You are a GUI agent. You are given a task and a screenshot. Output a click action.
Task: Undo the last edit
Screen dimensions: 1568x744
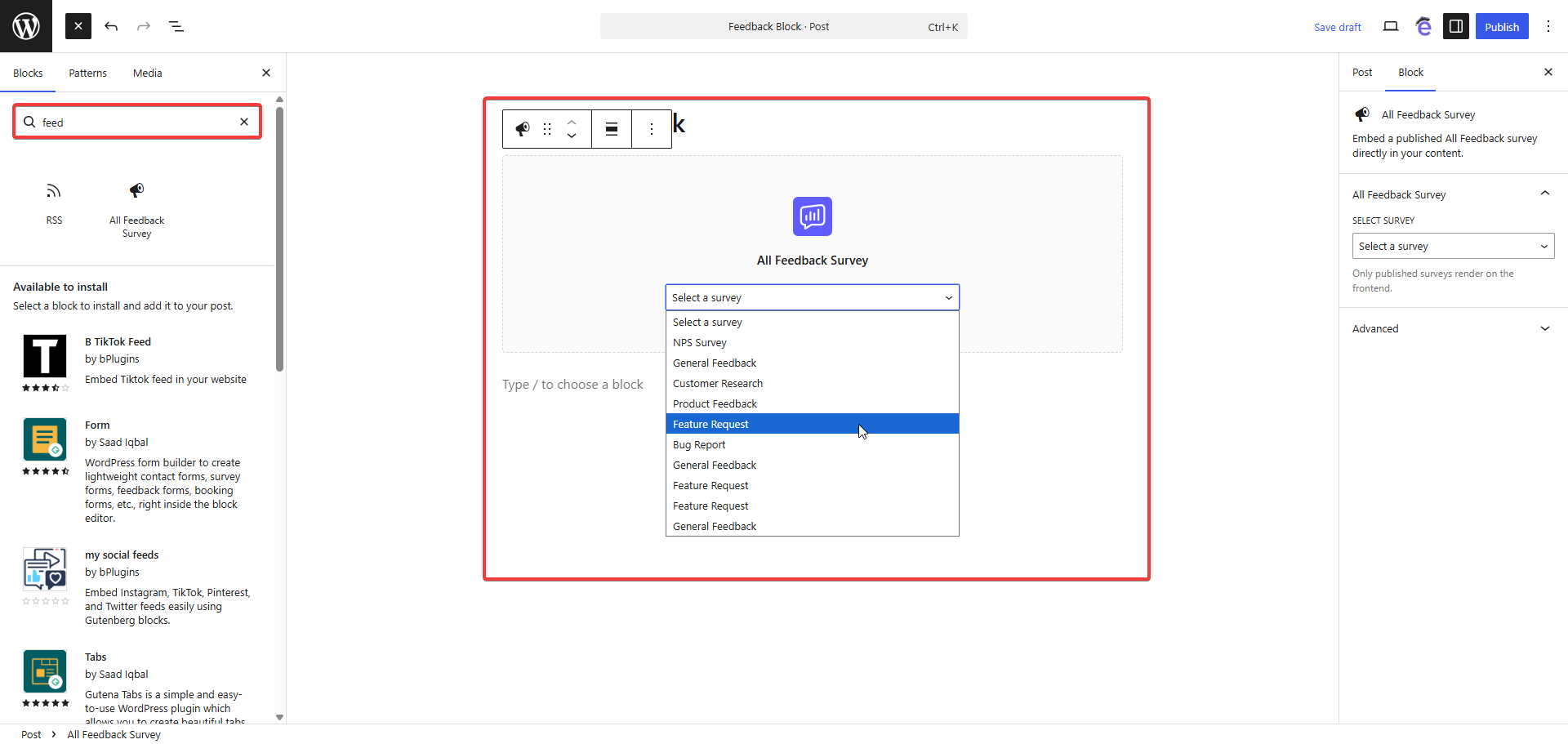[111, 26]
